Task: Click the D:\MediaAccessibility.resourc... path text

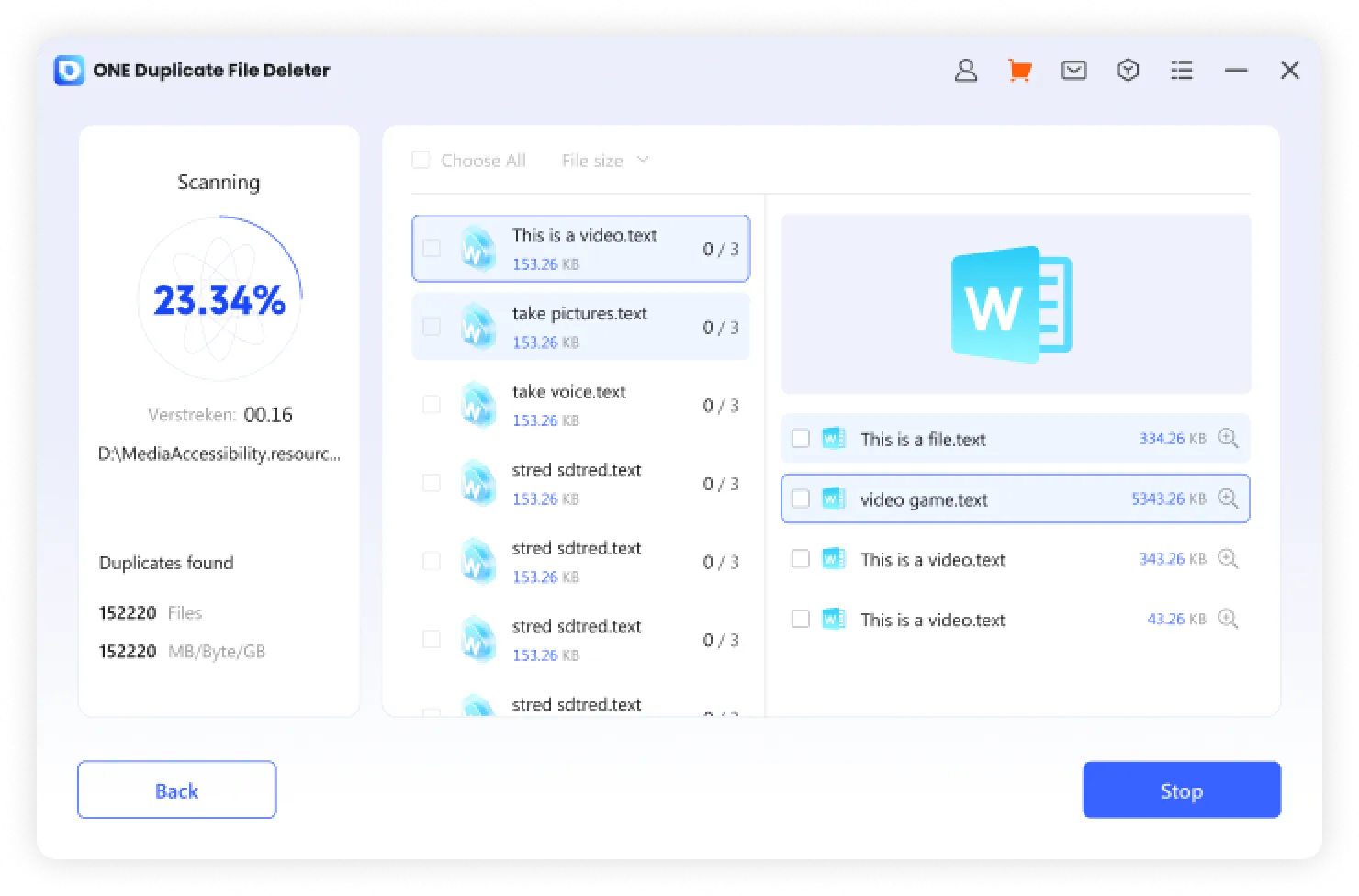Action: (x=219, y=454)
